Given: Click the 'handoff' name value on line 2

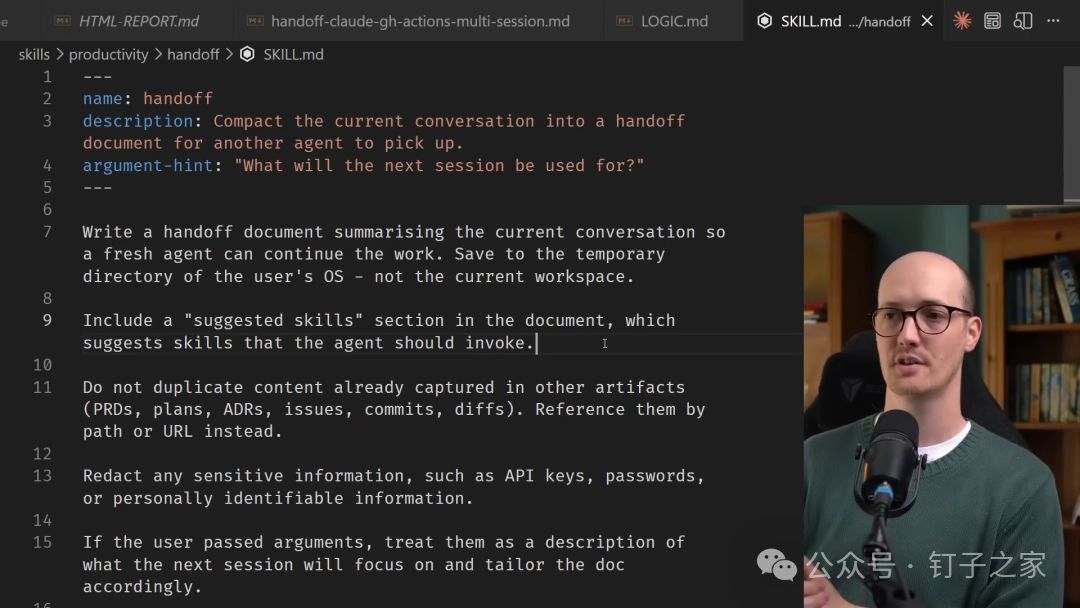Looking at the screenshot, I should click(x=178, y=98).
